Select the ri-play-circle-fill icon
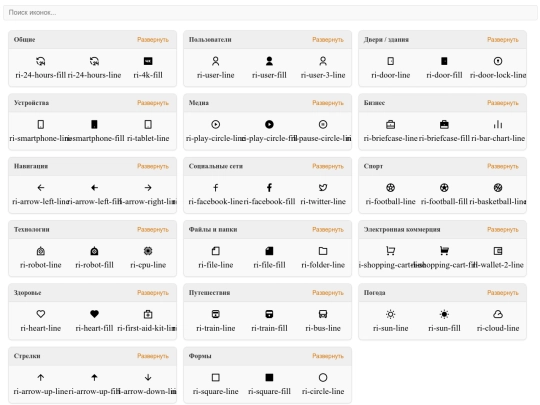The height and width of the screenshot is (405, 540). pyautogui.click(x=269, y=124)
